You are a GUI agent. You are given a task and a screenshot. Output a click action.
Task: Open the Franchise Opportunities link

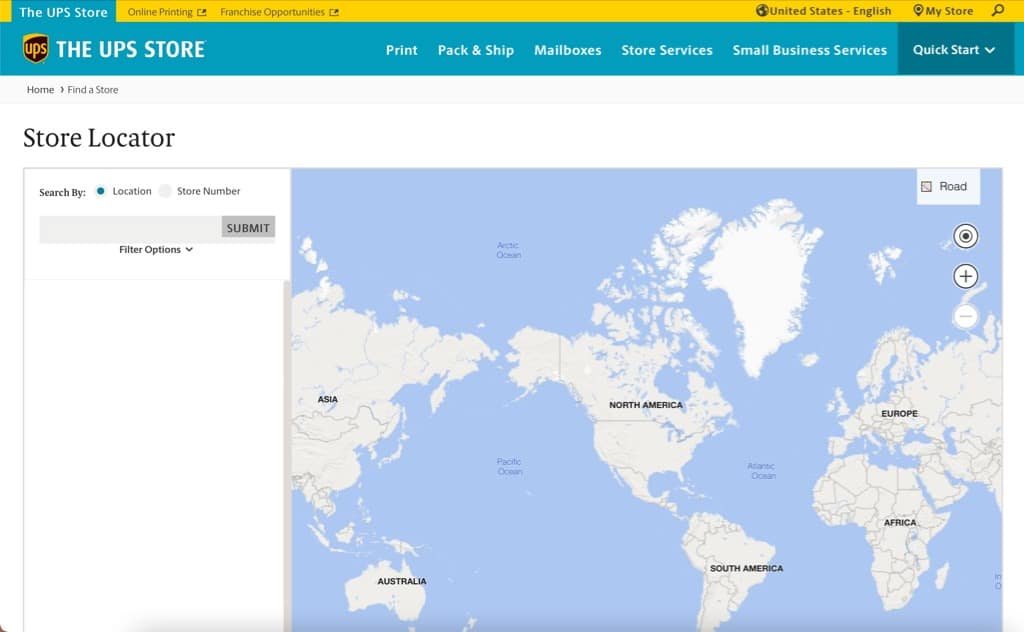pyautogui.click(x=272, y=12)
